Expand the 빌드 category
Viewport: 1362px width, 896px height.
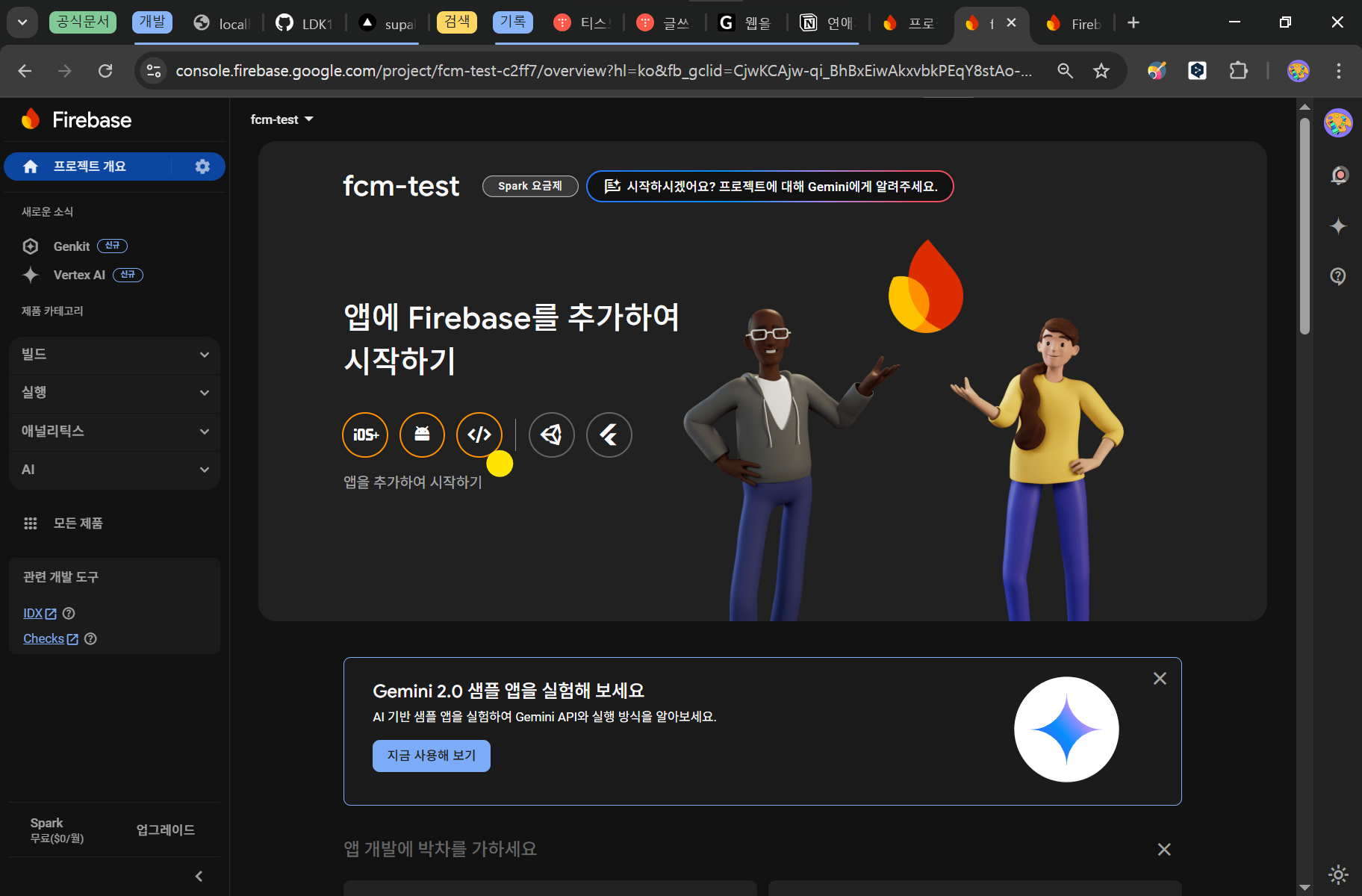(x=115, y=355)
